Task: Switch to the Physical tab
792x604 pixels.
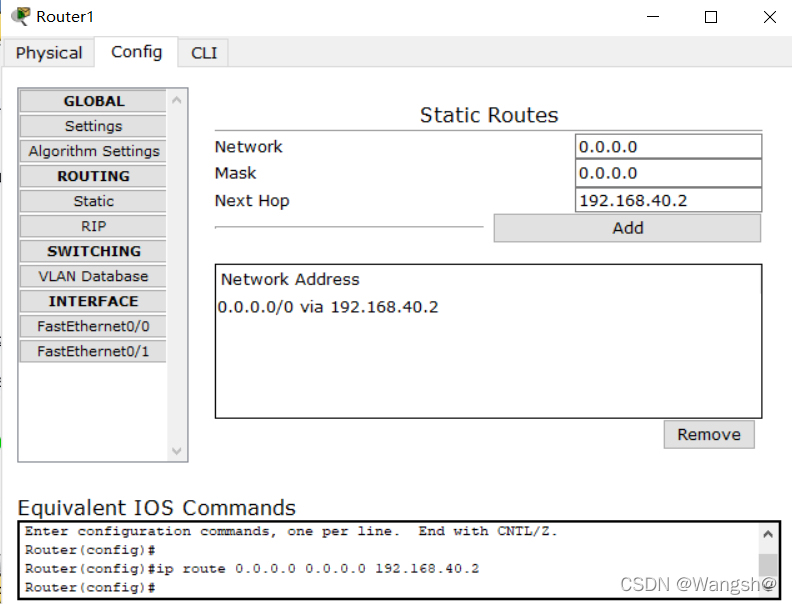Action: point(49,53)
